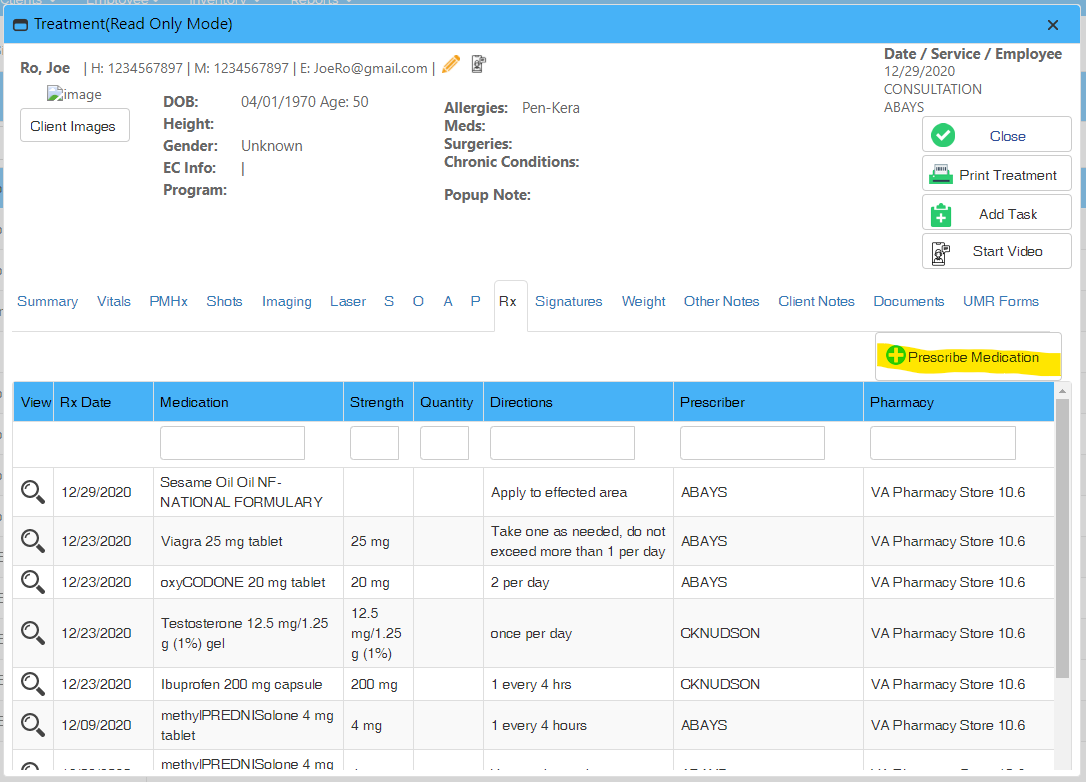Click the 'Pen-Kera' allergy value
This screenshot has height=782, width=1086.
[x=551, y=108]
